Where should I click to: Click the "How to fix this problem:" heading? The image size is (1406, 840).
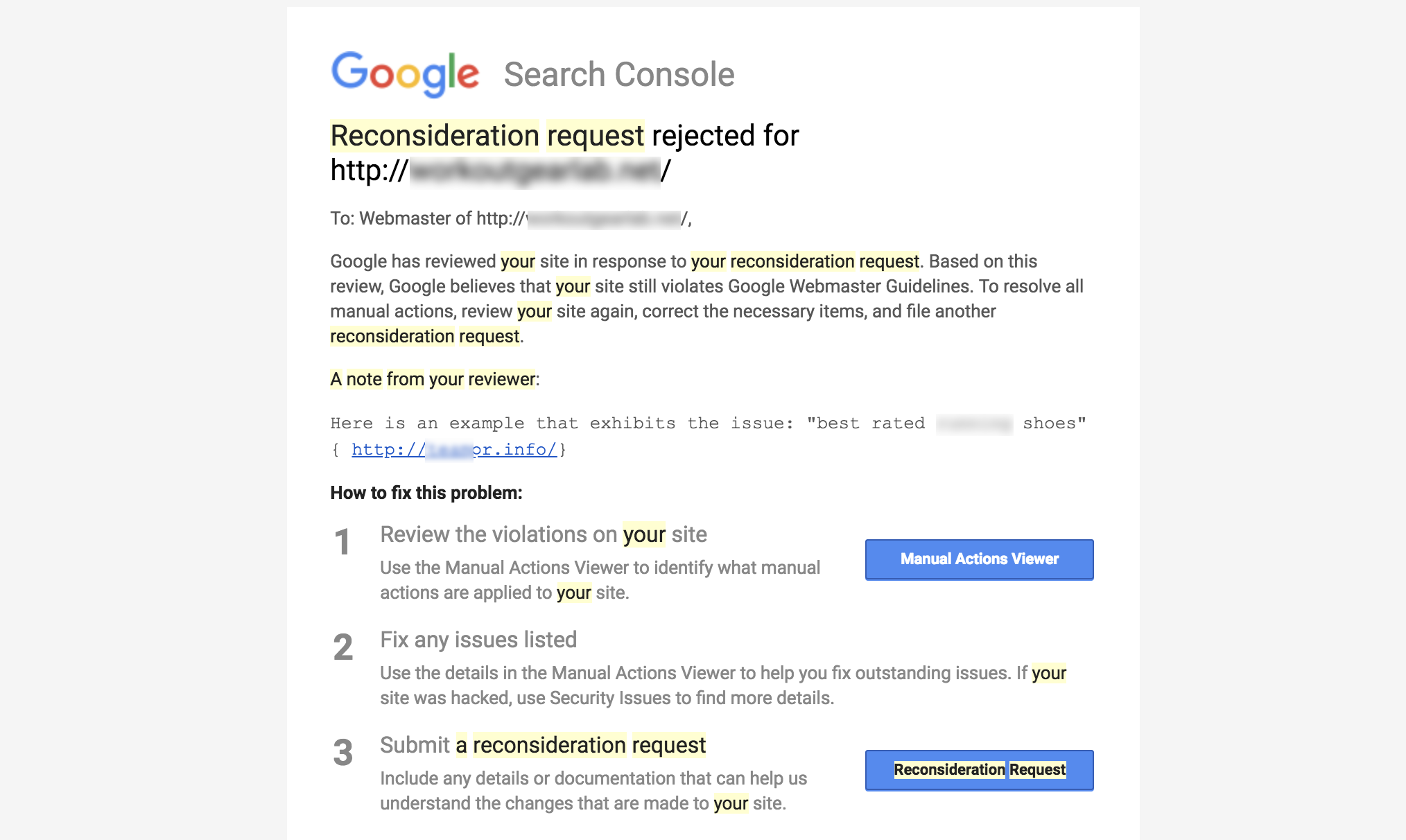coord(426,493)
